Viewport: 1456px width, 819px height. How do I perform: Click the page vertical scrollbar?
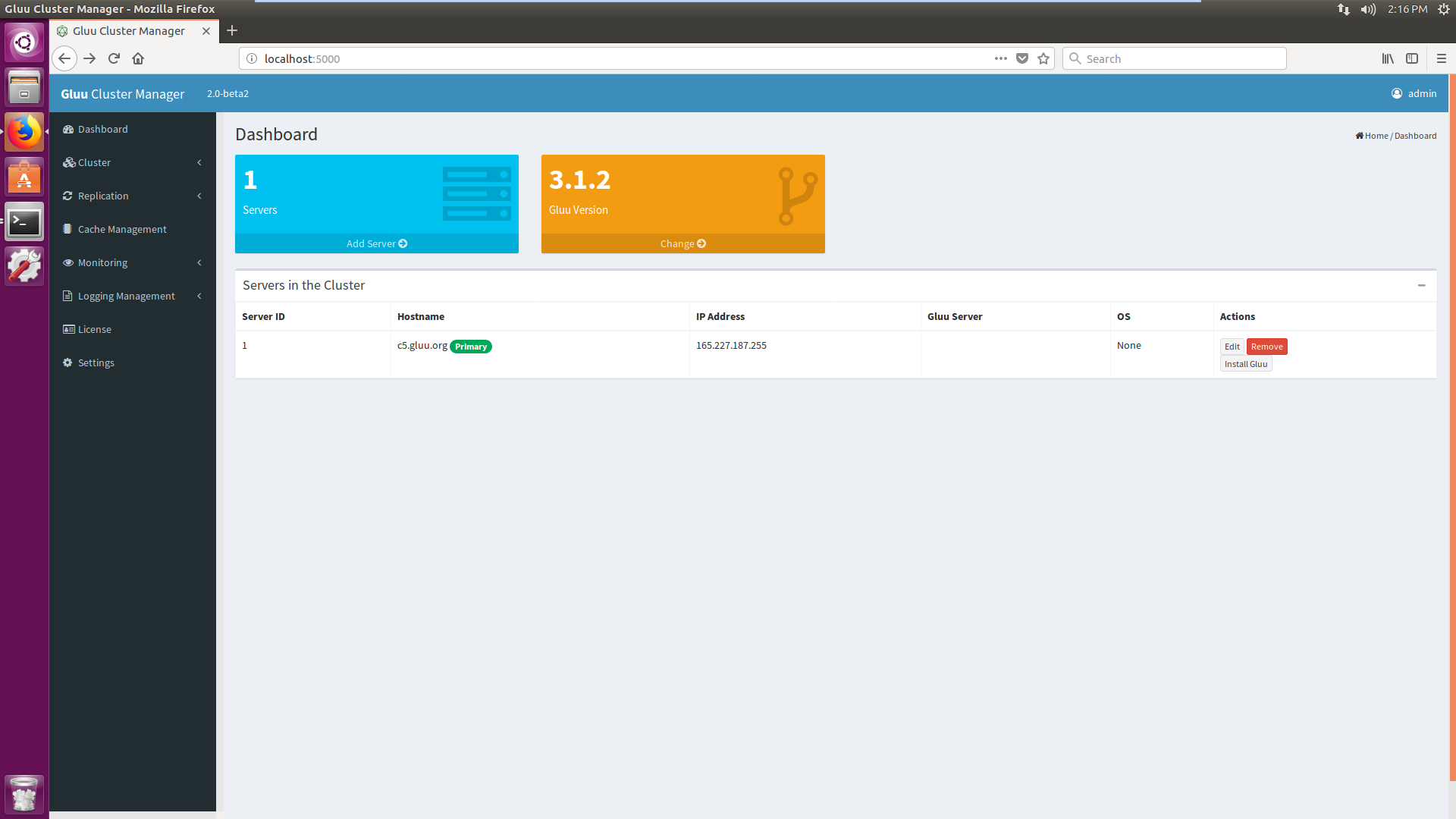tap(1452, 428)
